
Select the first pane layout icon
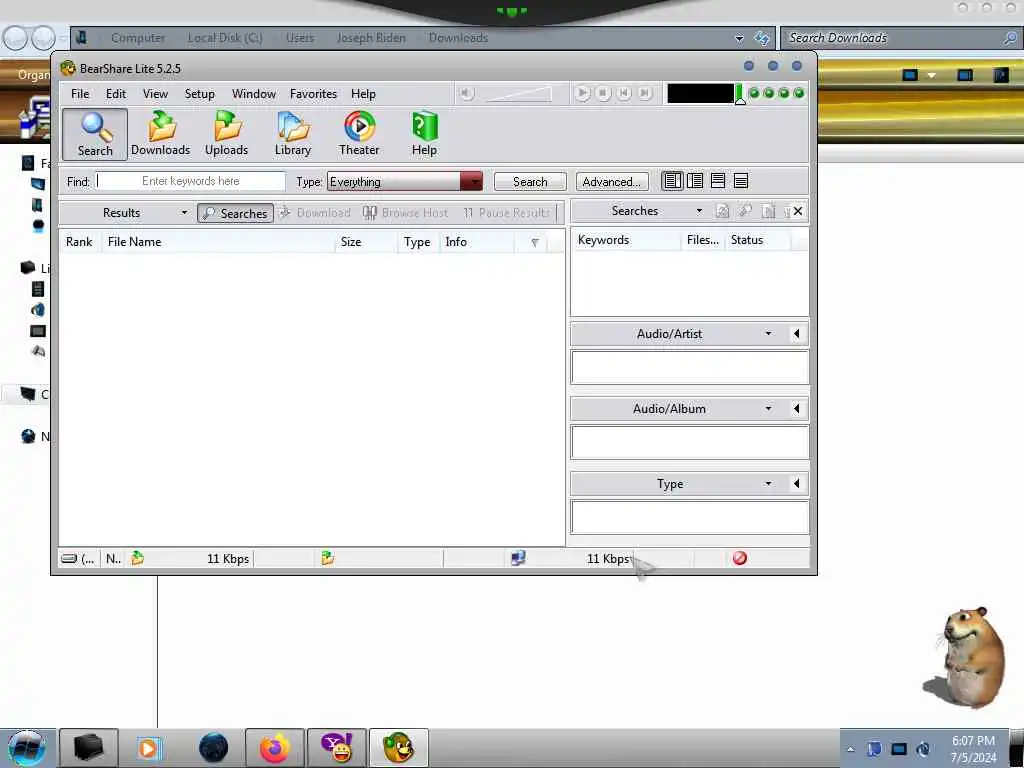pyautogui.click(x=672, y=181)
